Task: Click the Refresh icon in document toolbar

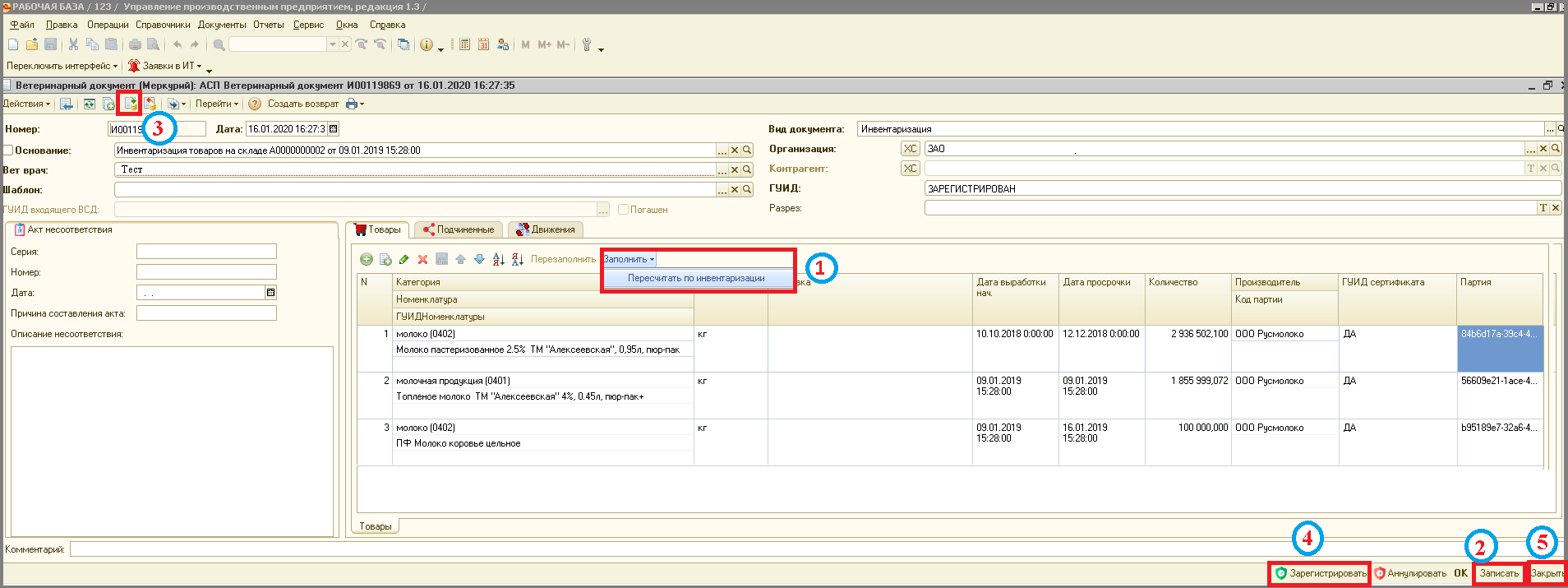Action: (89, 104)
